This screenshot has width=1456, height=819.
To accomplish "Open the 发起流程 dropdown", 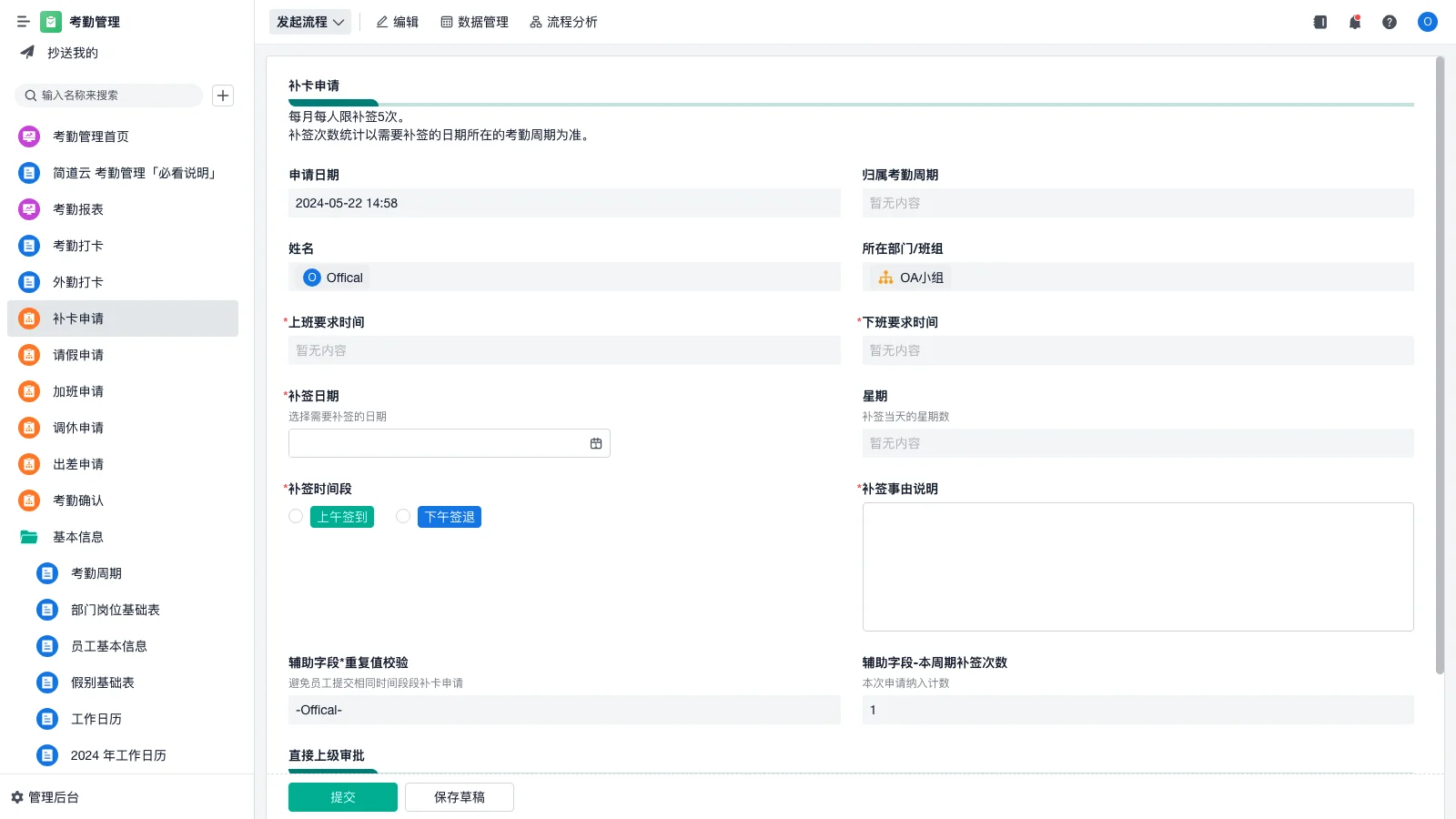I will (x=309, y=22).
